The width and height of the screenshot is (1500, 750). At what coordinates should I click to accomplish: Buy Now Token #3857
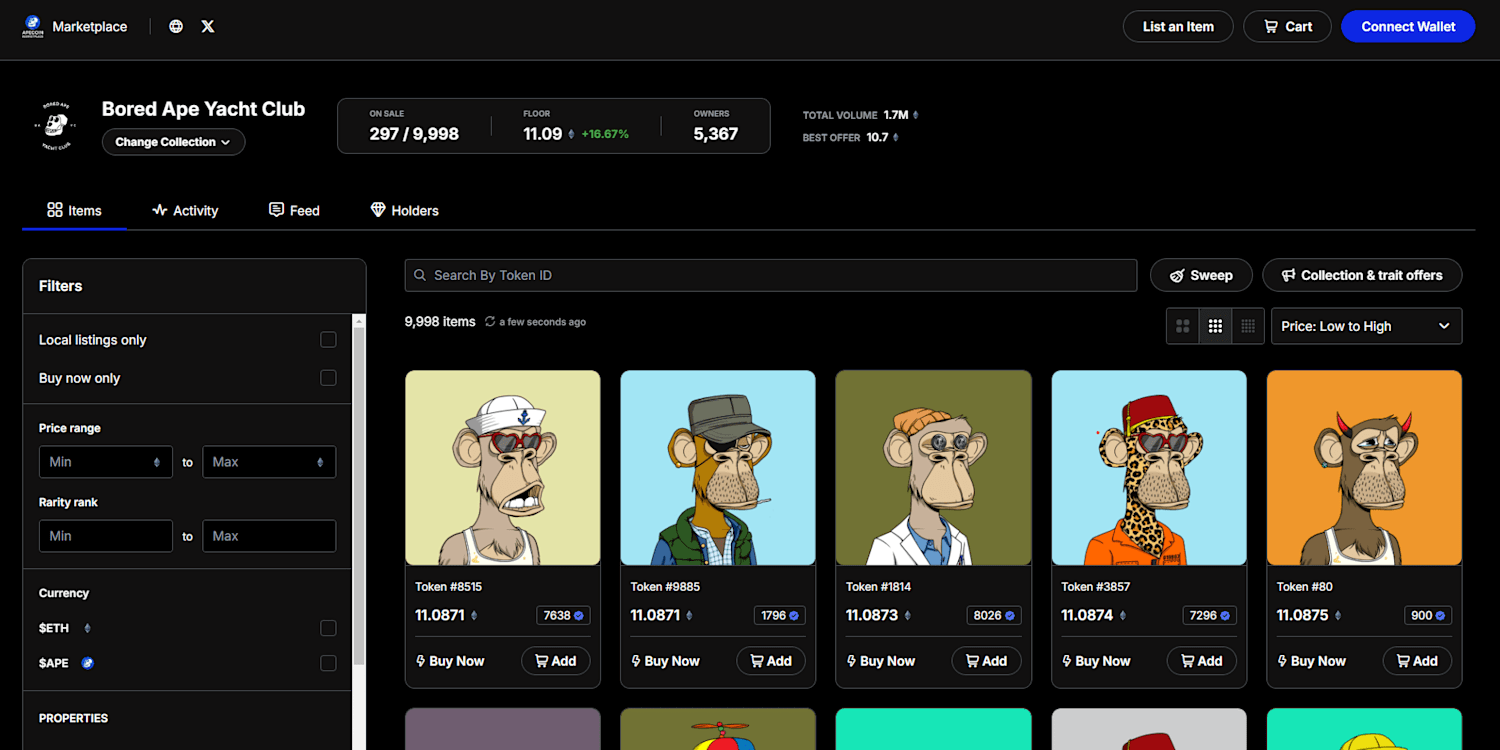click(x=1096, y=661)
